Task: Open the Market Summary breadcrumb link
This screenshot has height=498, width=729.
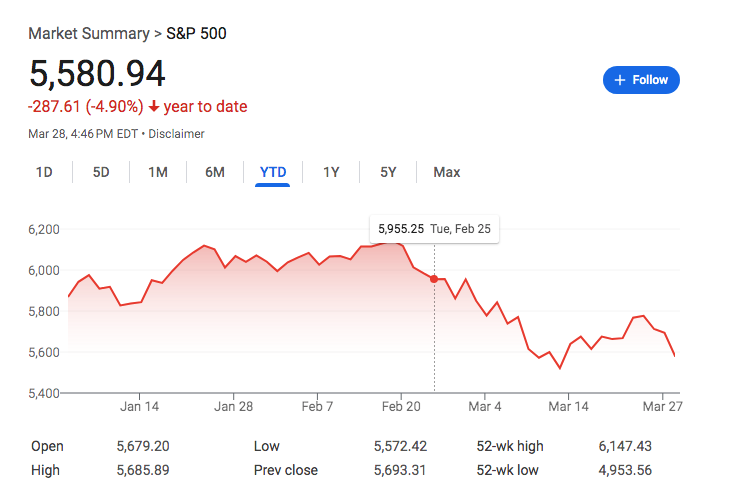Action: pyautogui.click(x=88, y=34)
